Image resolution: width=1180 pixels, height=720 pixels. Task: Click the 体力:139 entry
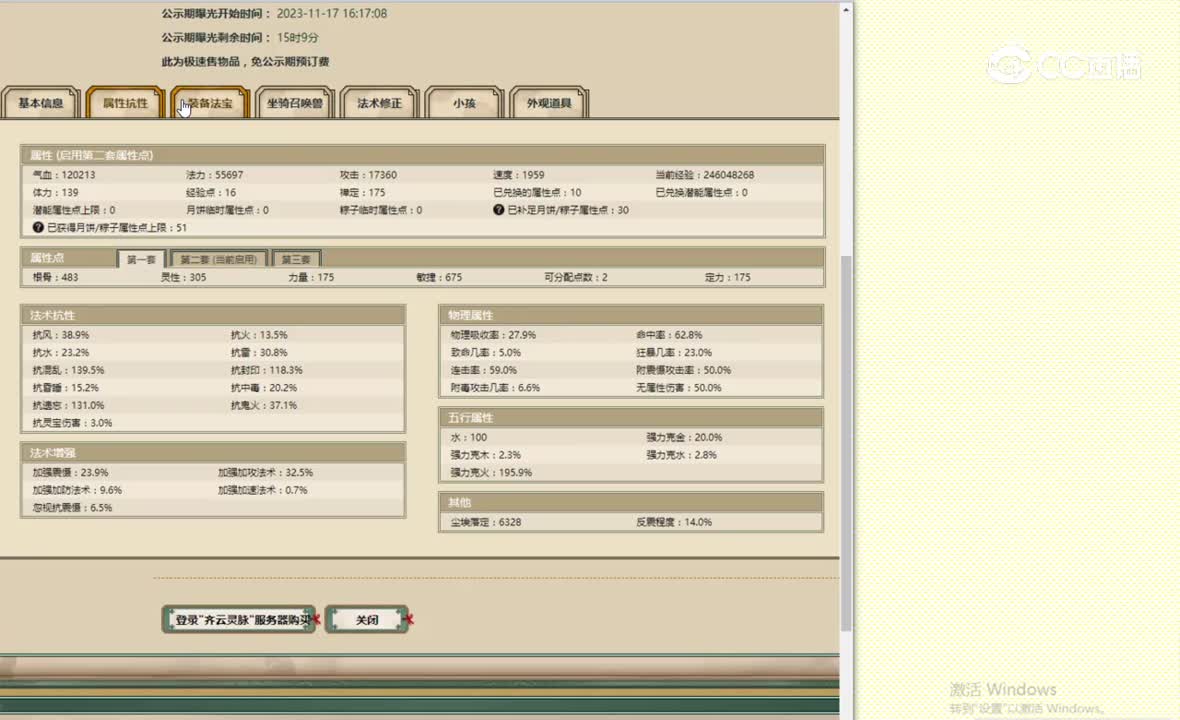[x=56, y=193]
